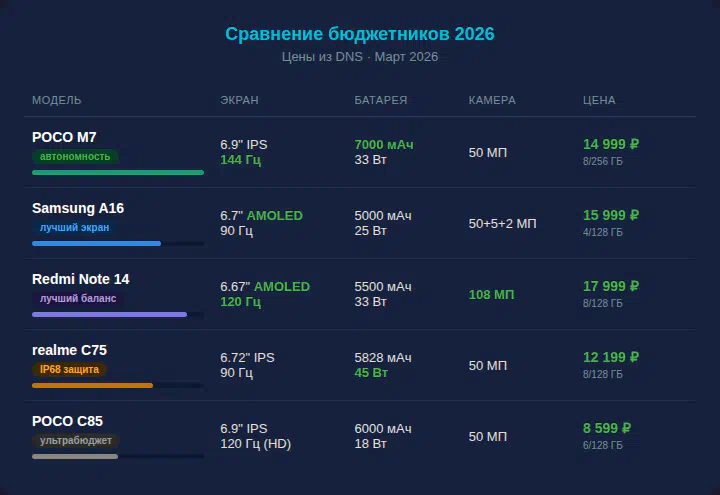
Task: Click the "ультрабюджет" badge
Action: (76, 440)
